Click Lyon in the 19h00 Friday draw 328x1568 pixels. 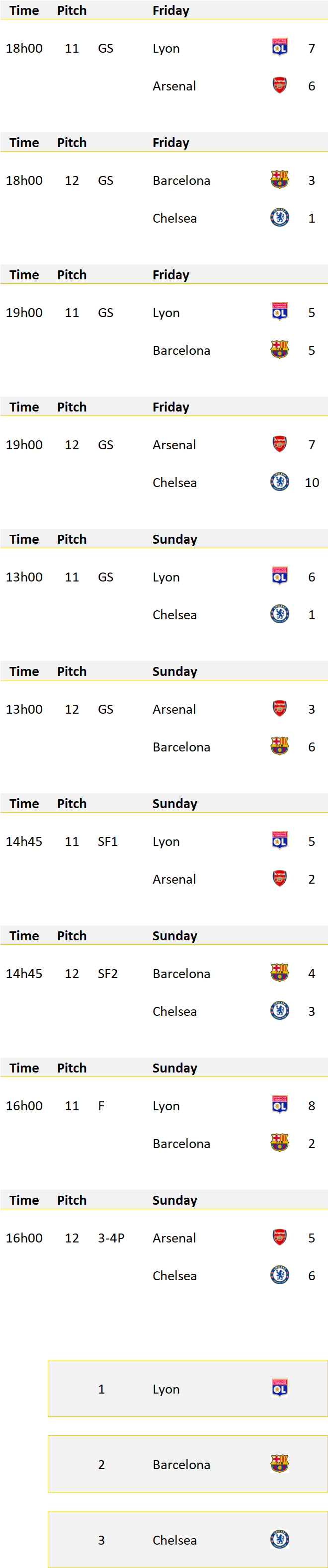click(166, 313)
